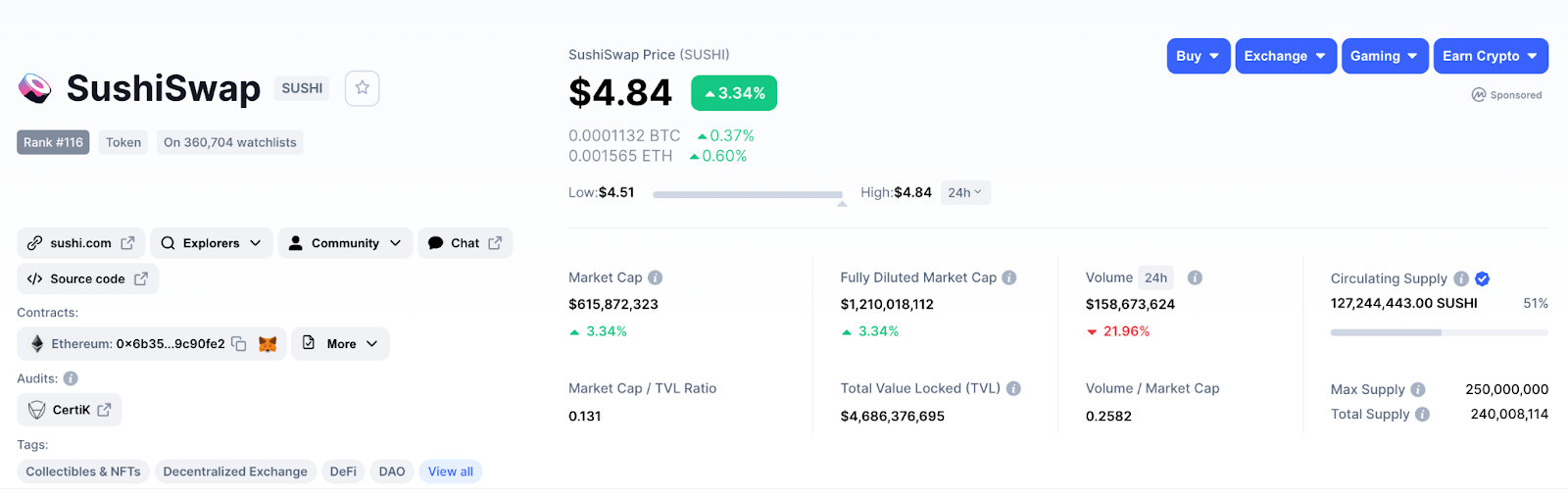Click the watchlist star icon
The height and width of the screenshot is (499, 1568).
(x=362, y=88)
